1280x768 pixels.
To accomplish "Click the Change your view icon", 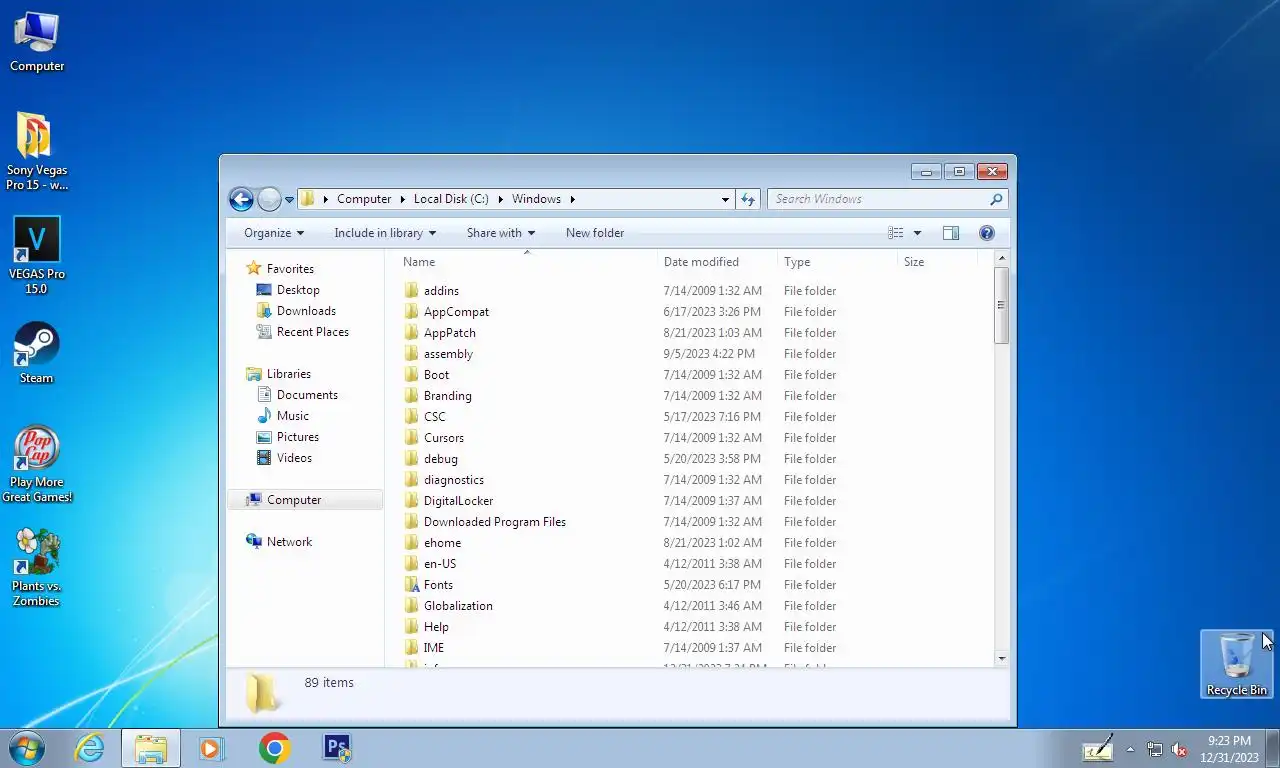I will coord(896,233).
